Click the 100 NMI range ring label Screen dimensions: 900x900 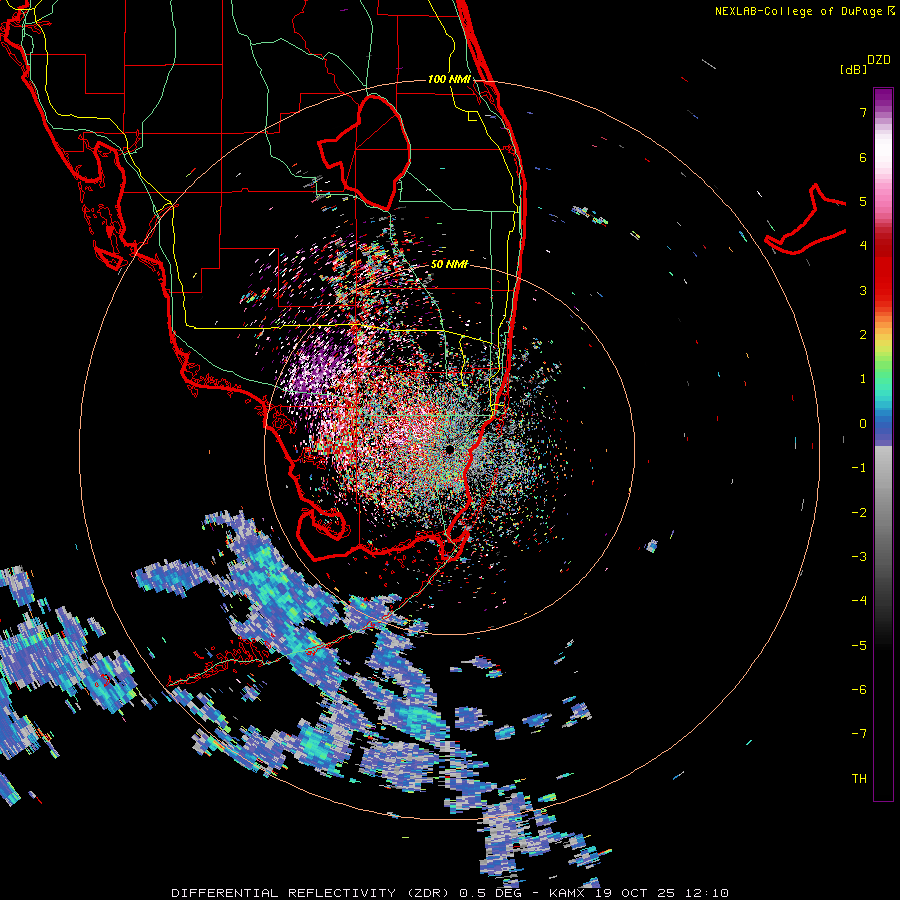point(449,79)
